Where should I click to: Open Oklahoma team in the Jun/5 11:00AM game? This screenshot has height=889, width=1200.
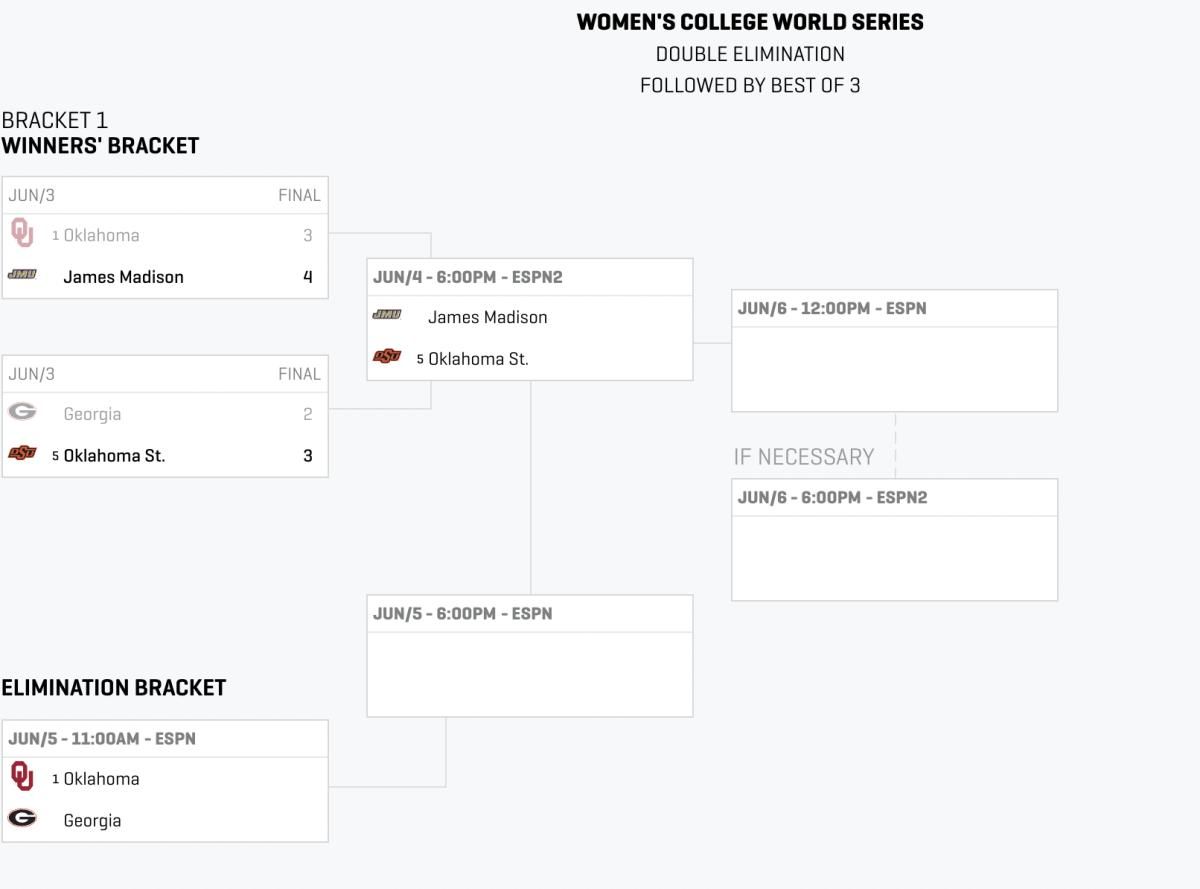coord(101,779)
